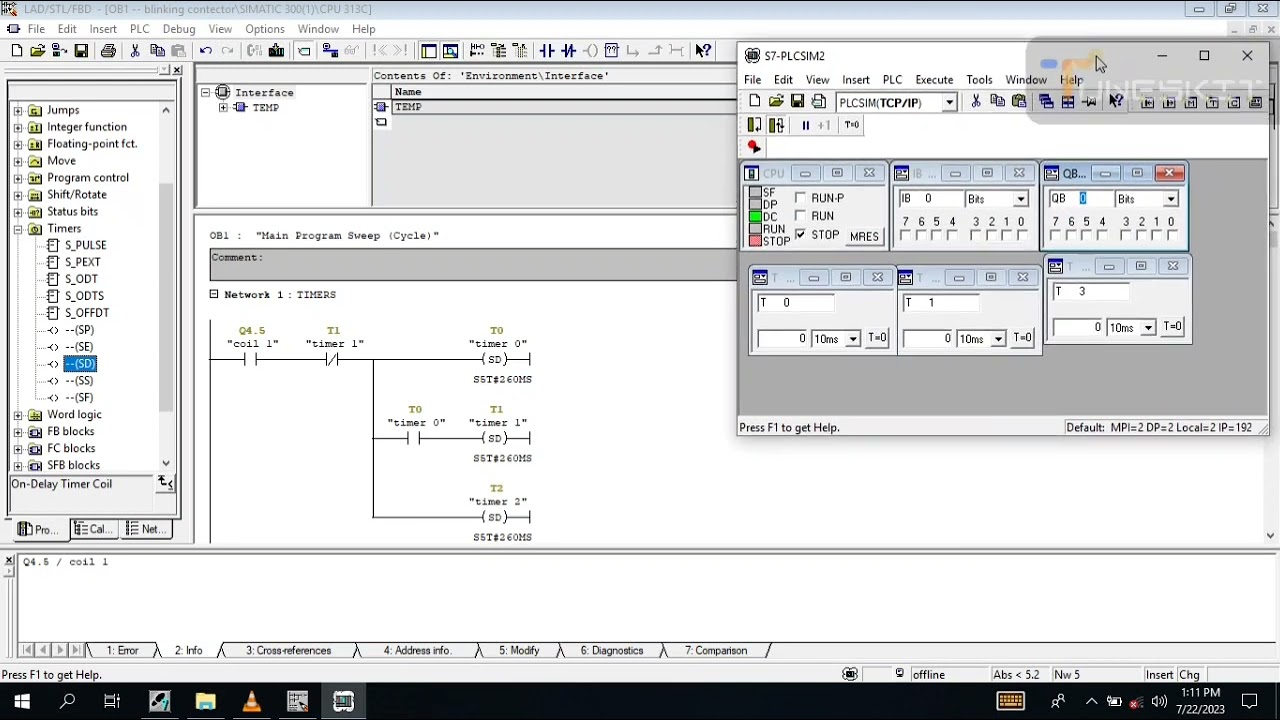The height and width of the screenshot is (720, 1280).
Task: Toggle bit 0 of output byte QB
Action: coord(1171,236)
